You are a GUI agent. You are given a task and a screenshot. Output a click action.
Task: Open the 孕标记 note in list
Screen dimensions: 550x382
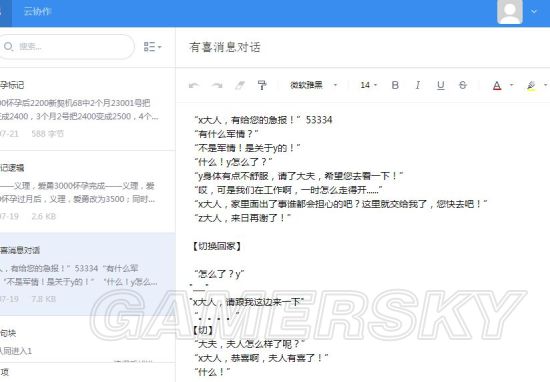coord(88,109)
